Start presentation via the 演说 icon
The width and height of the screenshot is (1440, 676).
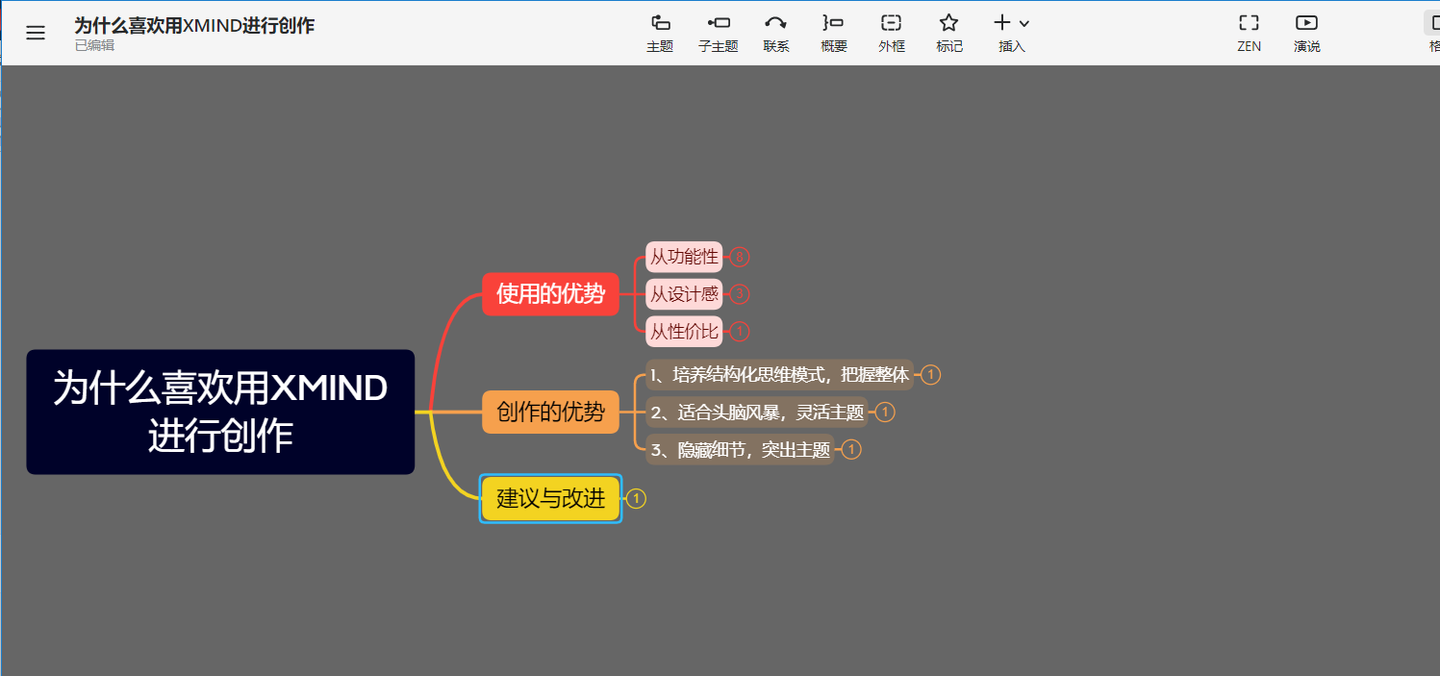(1306, 32)
